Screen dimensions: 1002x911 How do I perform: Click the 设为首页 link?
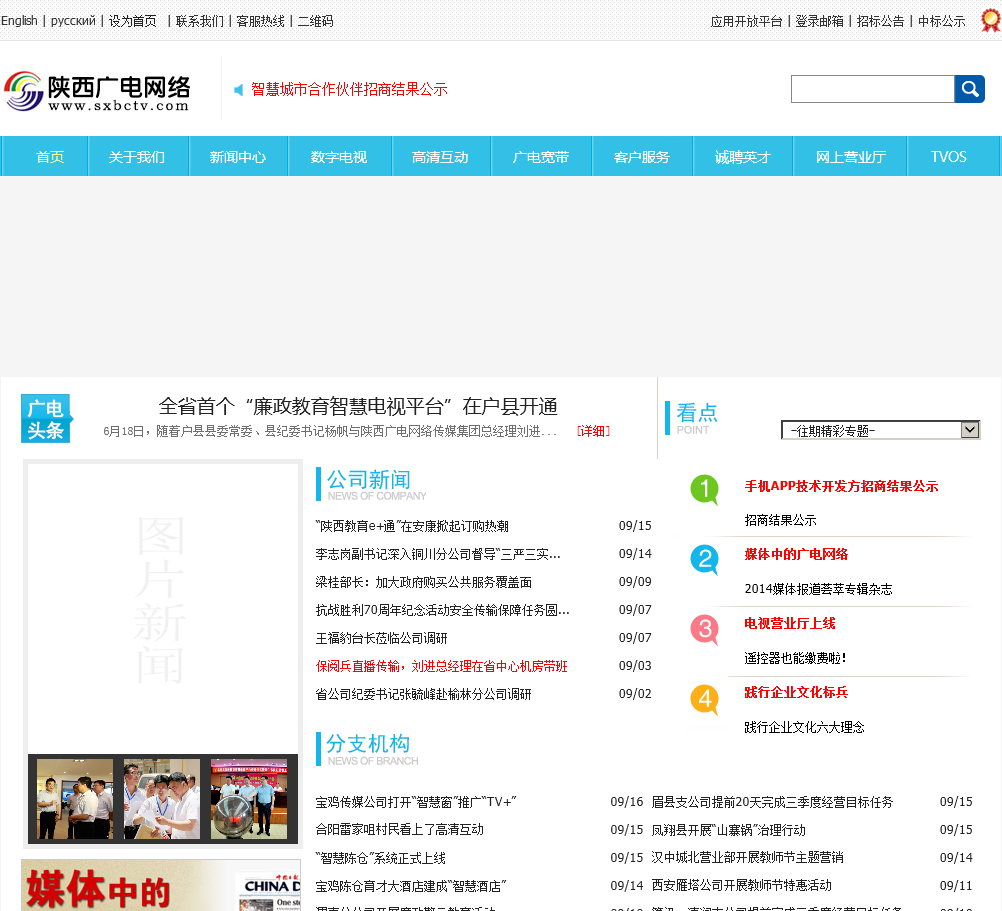pyautogui.click(x=132, y=21)
